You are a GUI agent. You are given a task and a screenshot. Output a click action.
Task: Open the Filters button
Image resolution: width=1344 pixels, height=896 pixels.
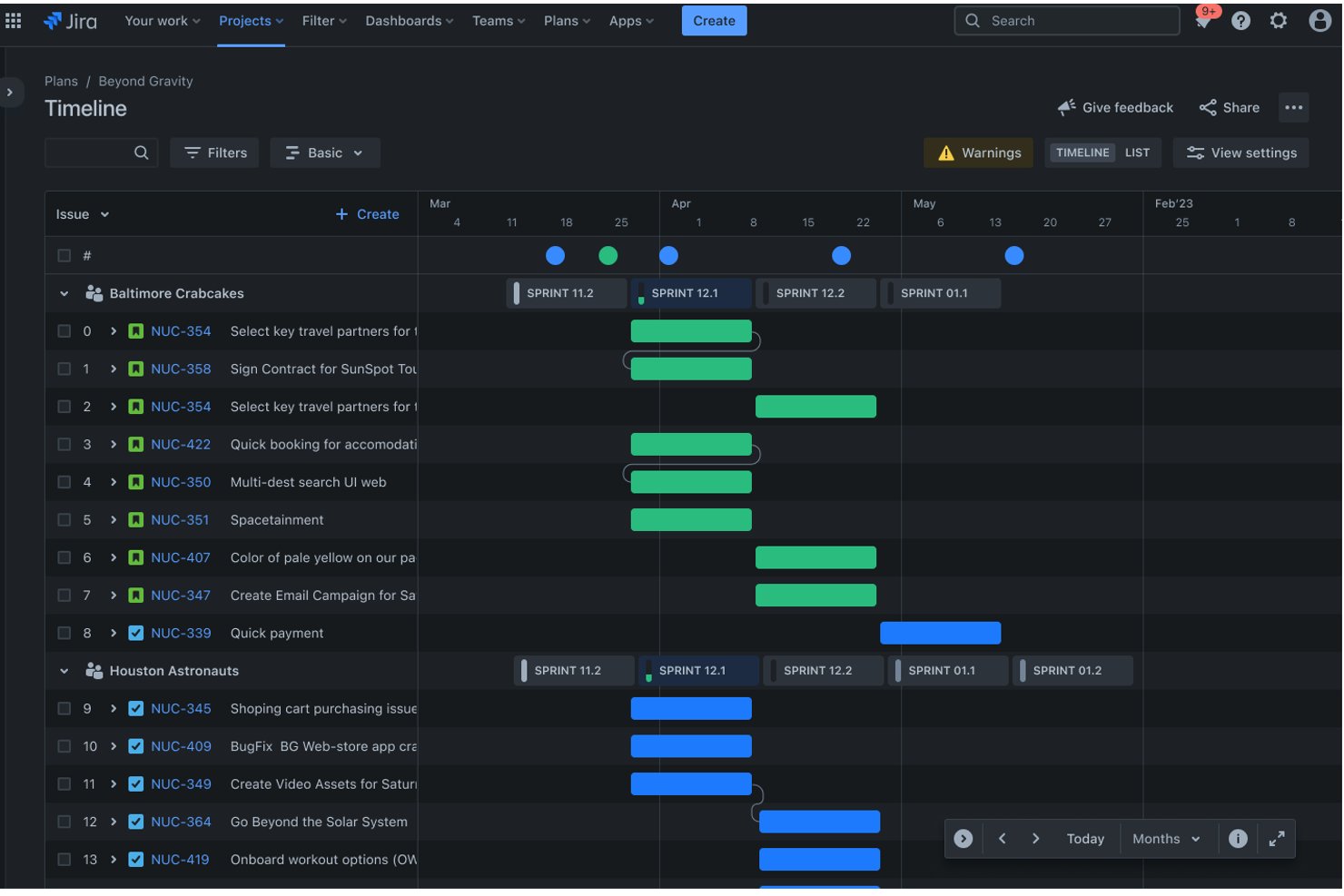coord(215,153)
